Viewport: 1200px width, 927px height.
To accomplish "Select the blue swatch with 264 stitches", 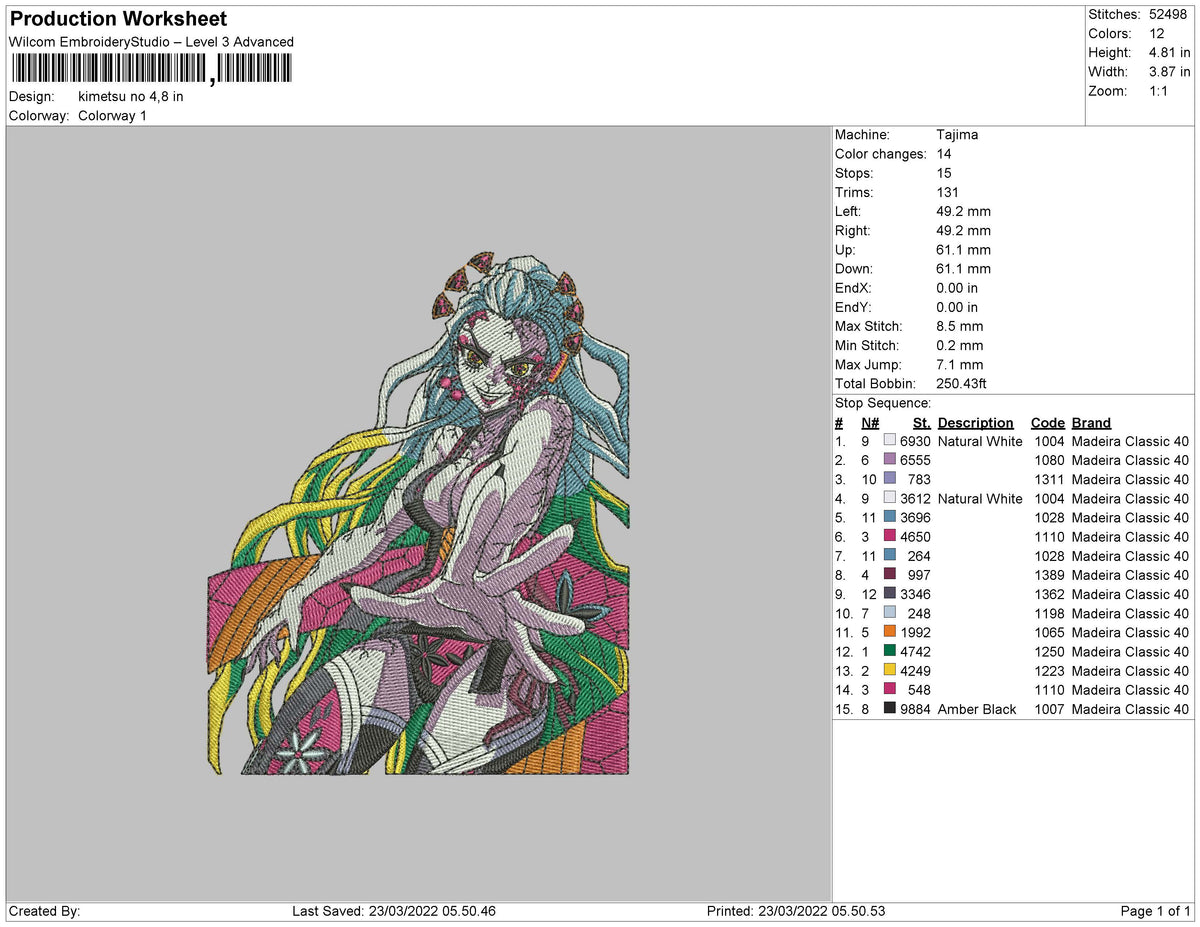I will click(890, 556).
